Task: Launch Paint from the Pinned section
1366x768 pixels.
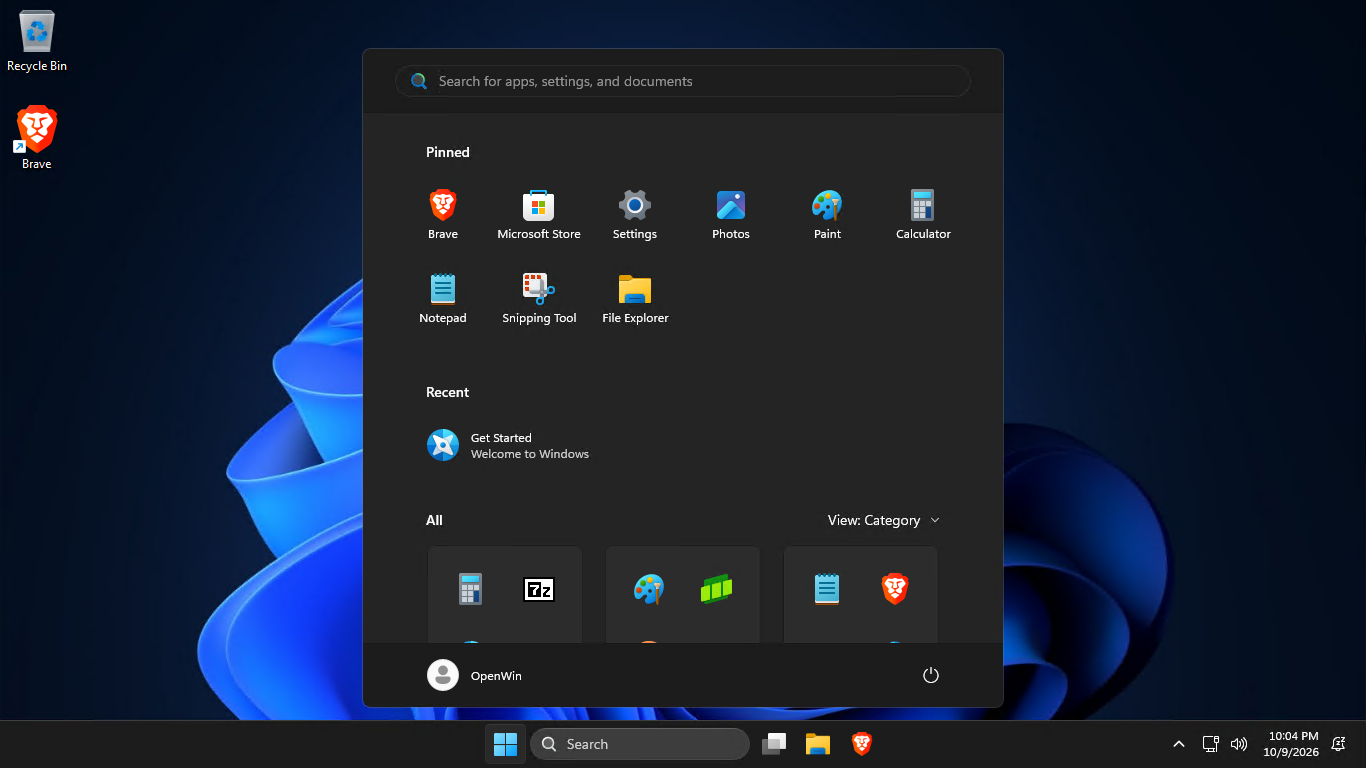Action: point(827,214)
